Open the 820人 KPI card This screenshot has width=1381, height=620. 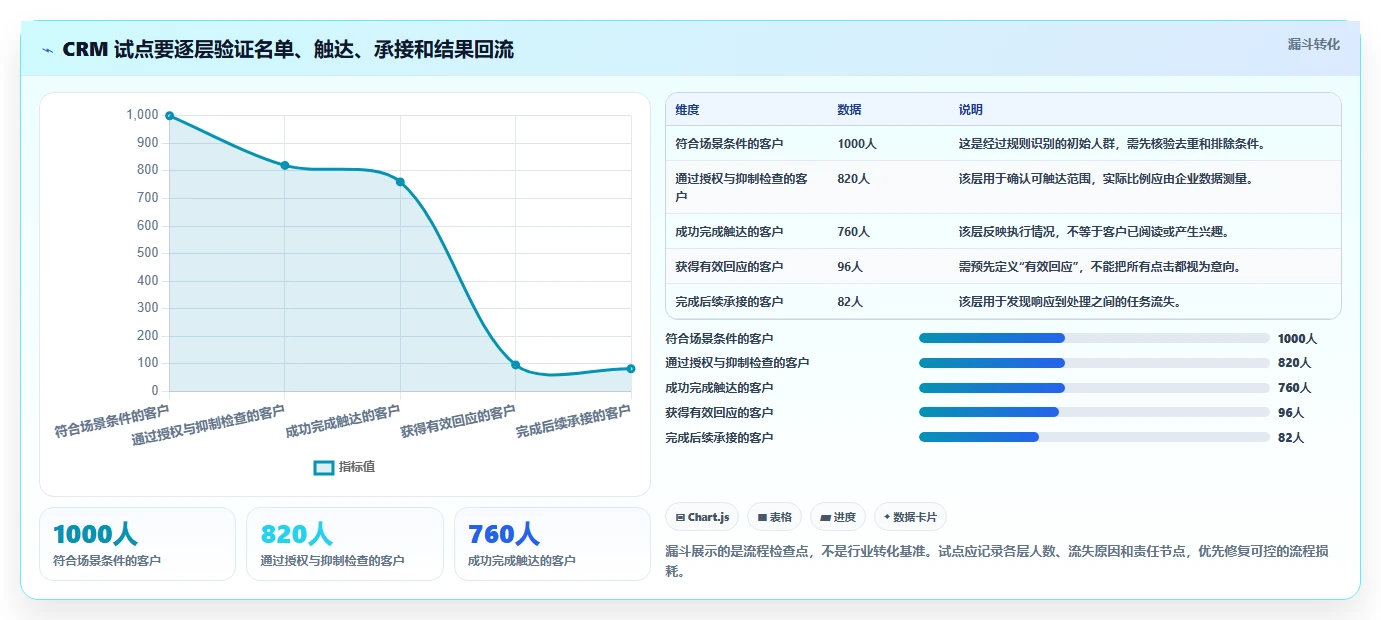[344, 544]
